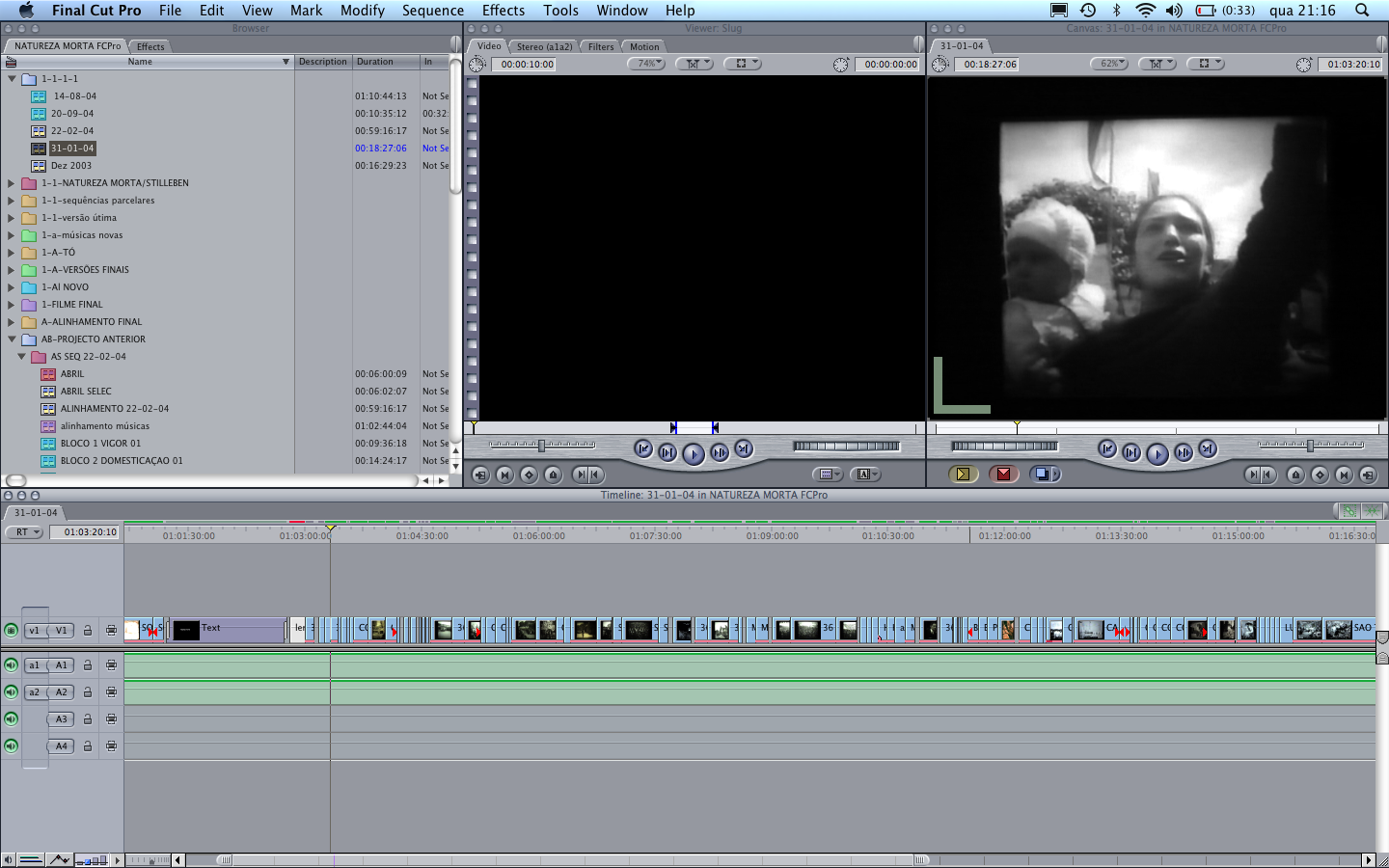Mute audio track A1
Viewport: 1389px width, 868px height.
(11, 665)
